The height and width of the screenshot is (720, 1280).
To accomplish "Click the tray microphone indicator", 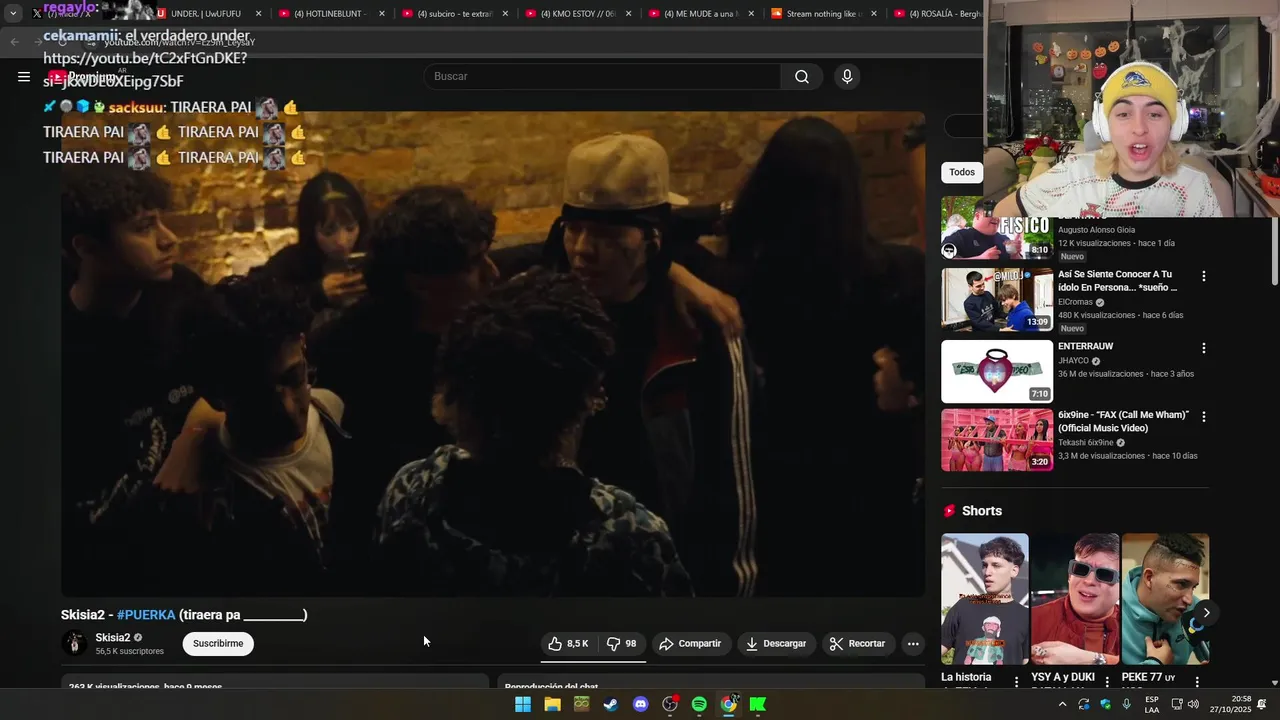I will tap(1127, 704).
